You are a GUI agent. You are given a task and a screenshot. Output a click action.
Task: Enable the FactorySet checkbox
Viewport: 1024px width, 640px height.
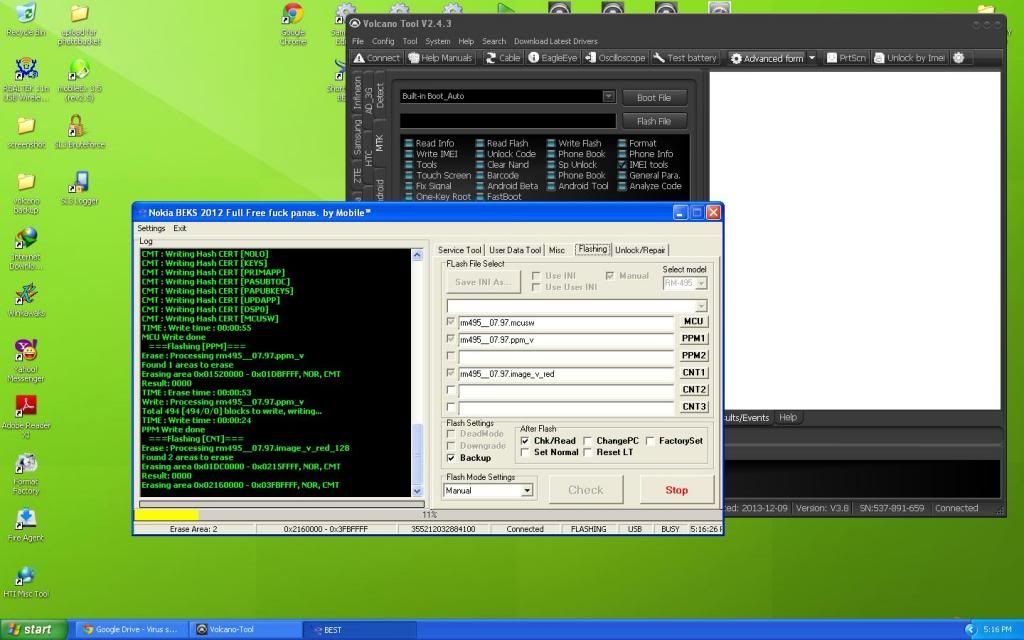(x=651, y=441)
